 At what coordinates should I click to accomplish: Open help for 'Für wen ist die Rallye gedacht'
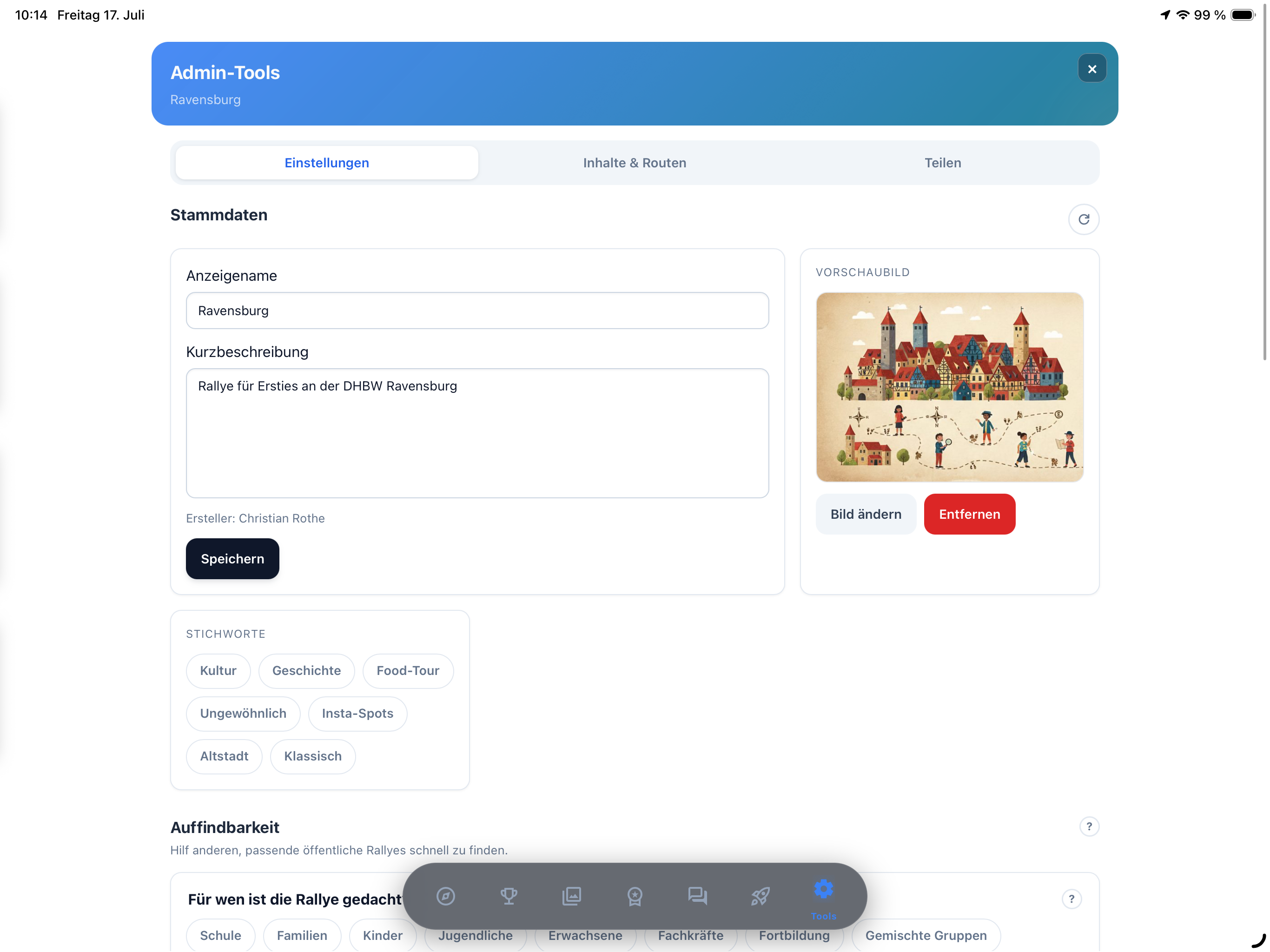click(1071, 899)
